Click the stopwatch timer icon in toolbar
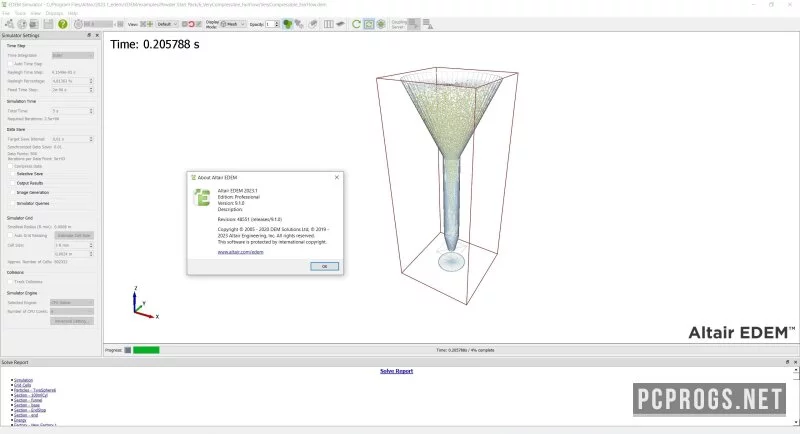The width and height of the screenshot is (800, 434). 78,24
